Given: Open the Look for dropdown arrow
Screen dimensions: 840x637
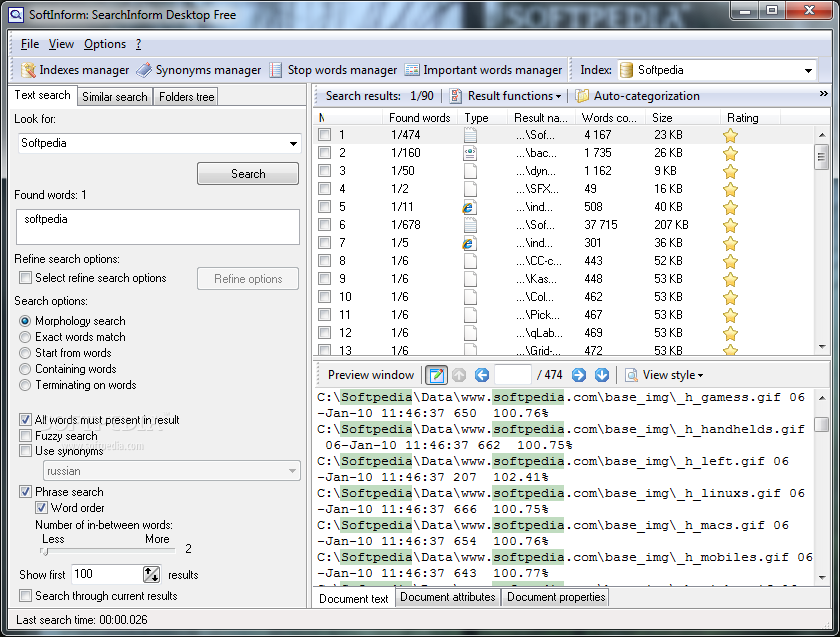Looking at the screenshot, I should [x=293, y=144].
